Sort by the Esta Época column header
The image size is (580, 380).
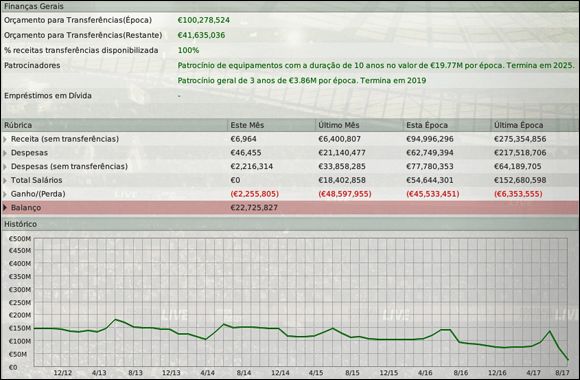click(447, 125)
